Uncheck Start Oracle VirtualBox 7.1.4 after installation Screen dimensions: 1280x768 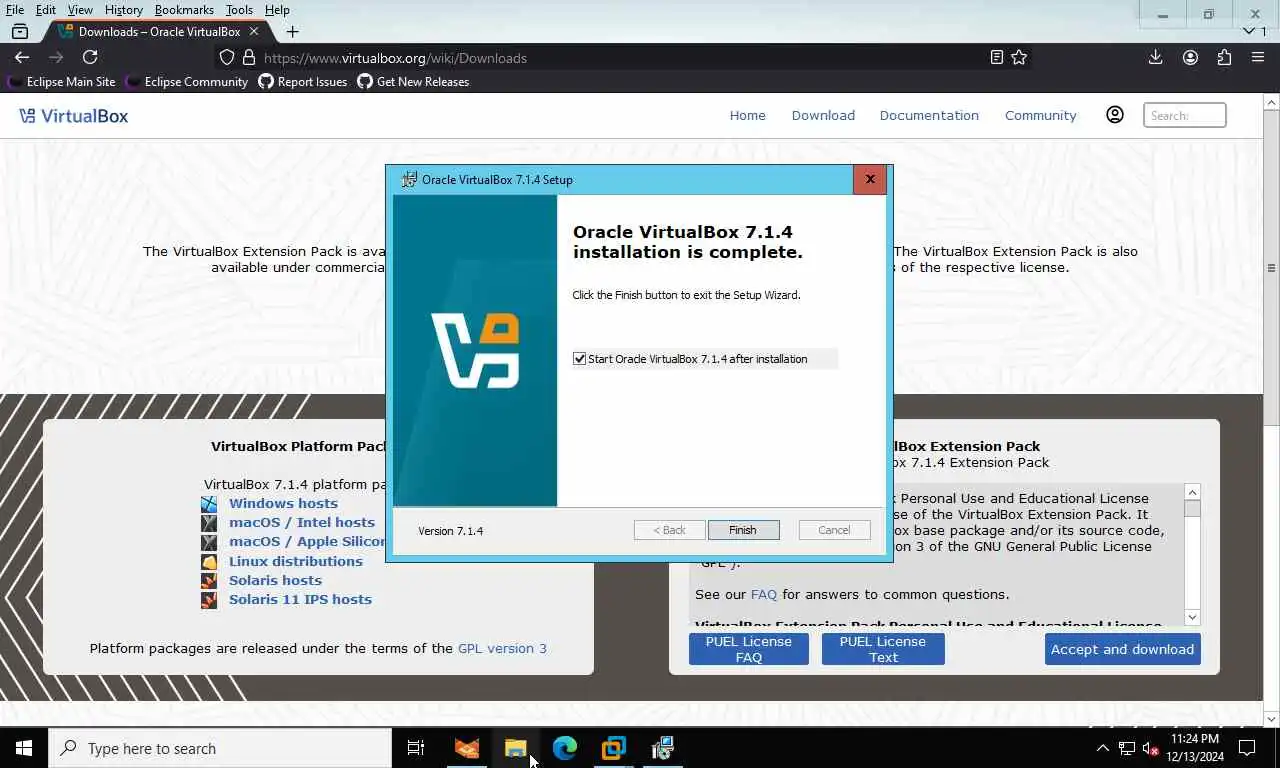coord(579,359)
